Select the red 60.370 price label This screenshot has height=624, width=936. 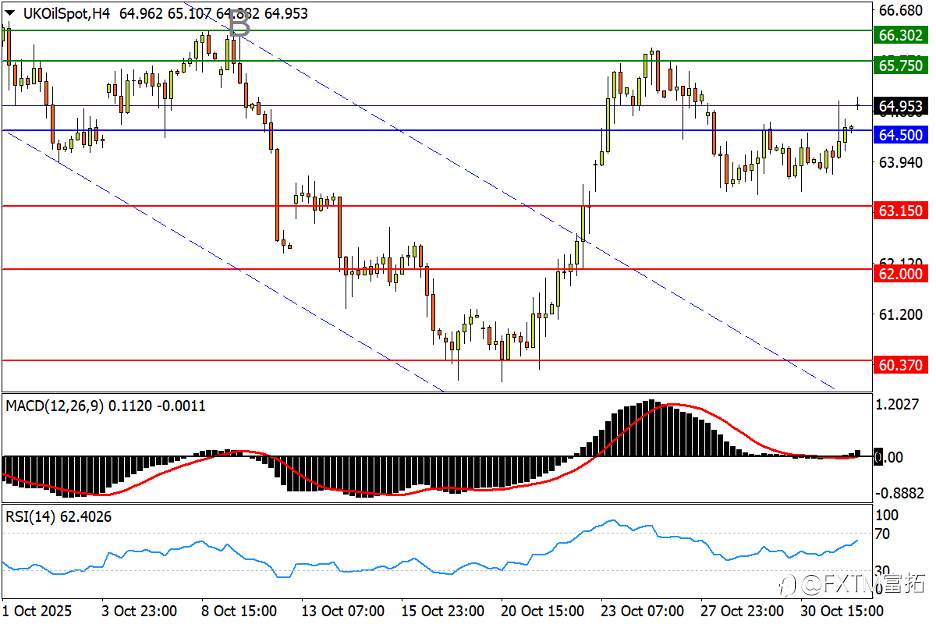(901, 364)
